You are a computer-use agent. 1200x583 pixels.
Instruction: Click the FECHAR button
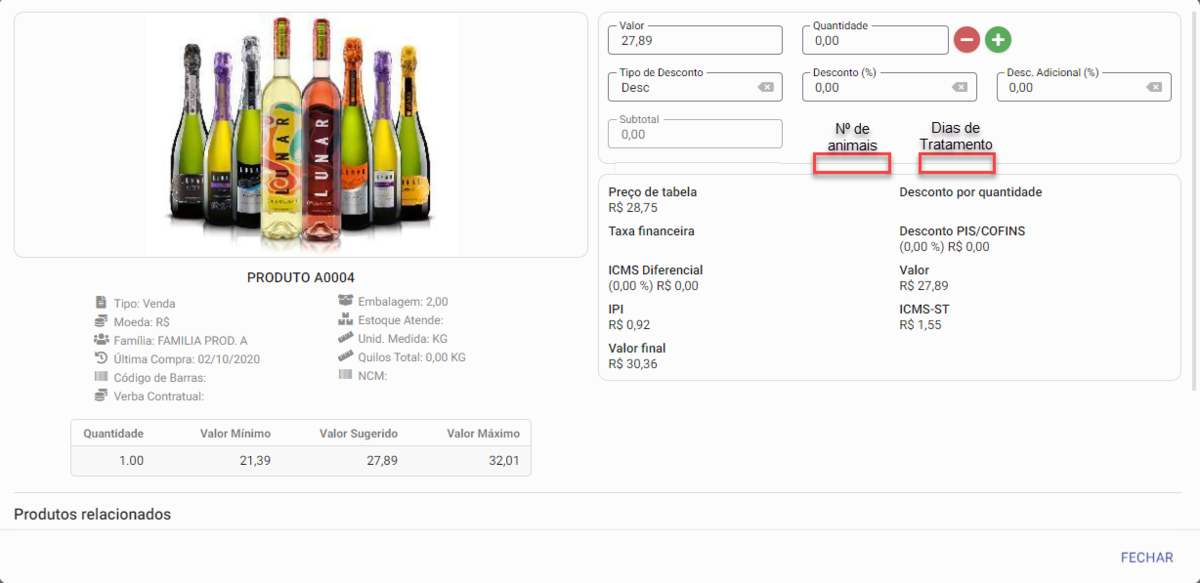tap(1147, 558)
